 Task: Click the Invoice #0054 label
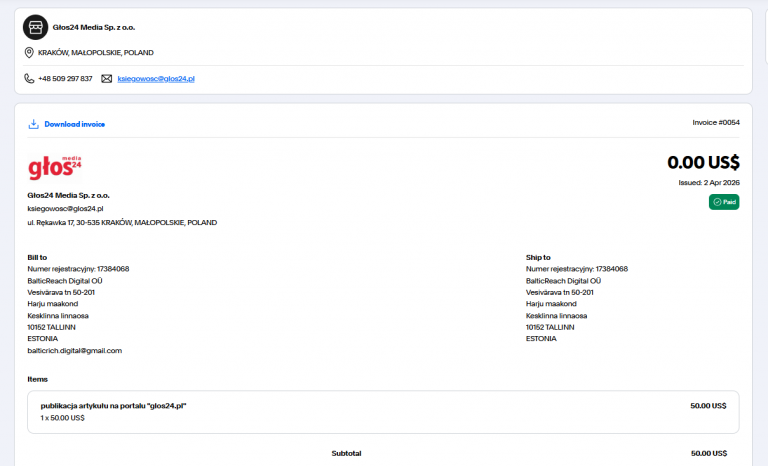[716, 123]
